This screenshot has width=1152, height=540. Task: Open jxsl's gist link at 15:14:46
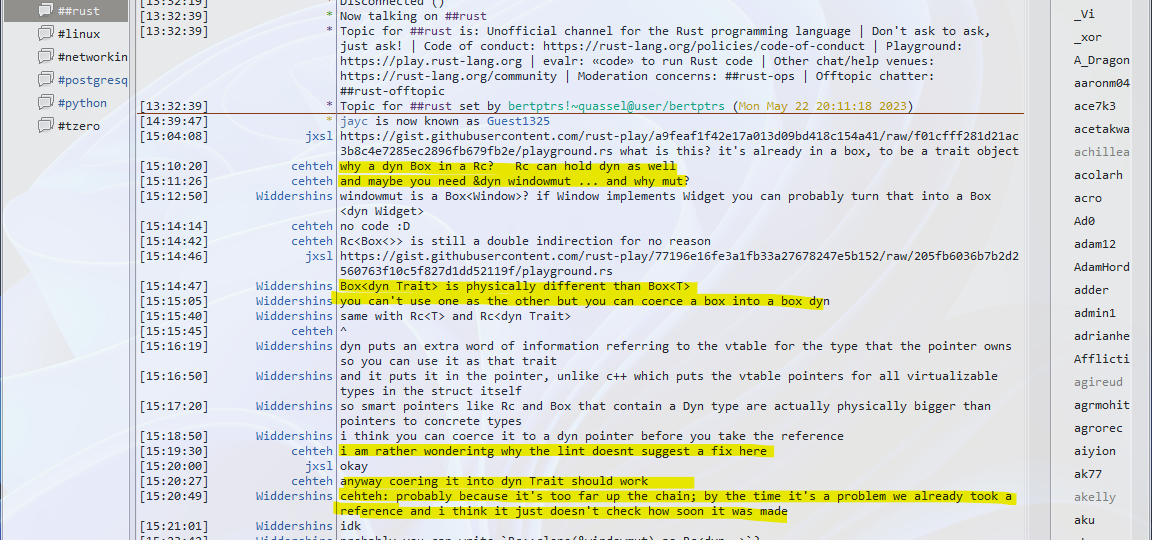tap(680, 263)
